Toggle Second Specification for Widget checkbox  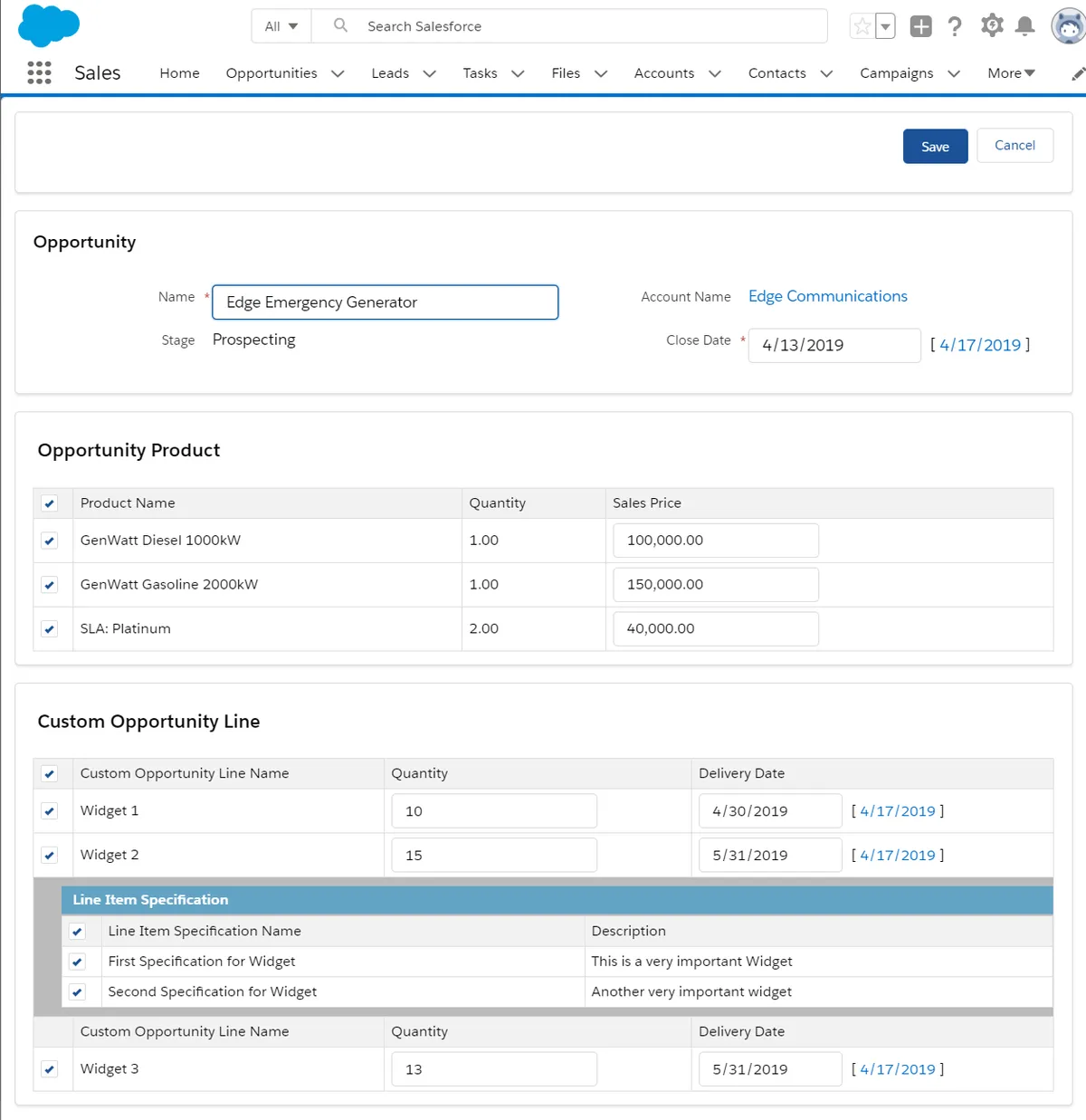pyautogui.click(x=78, y=992)
